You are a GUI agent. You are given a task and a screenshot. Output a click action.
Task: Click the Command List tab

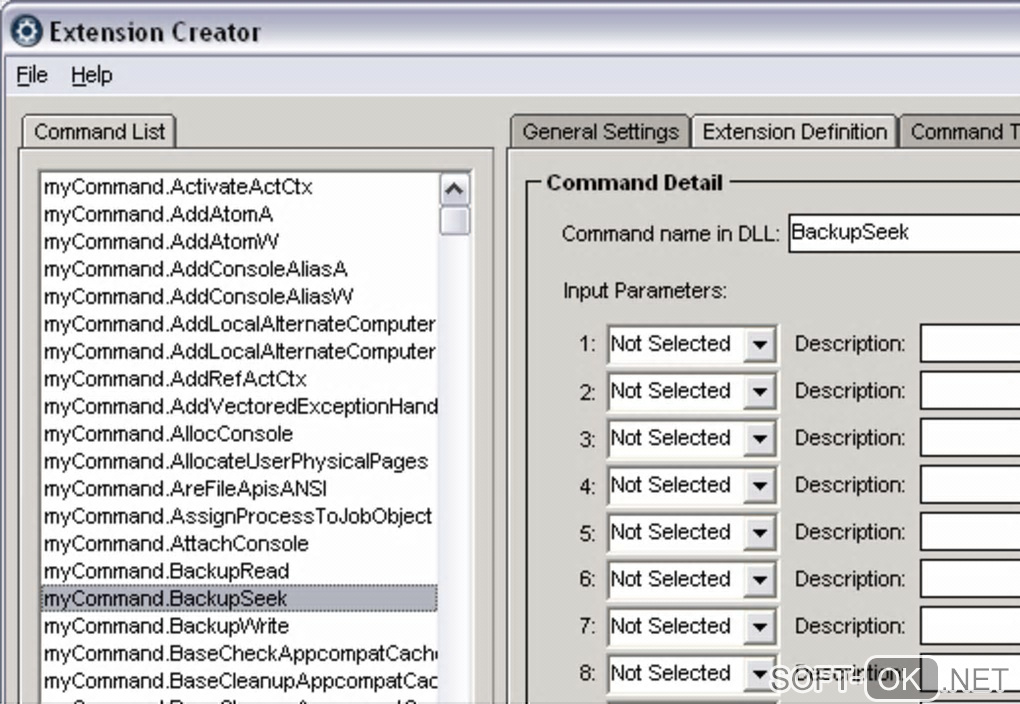[99, 132]
